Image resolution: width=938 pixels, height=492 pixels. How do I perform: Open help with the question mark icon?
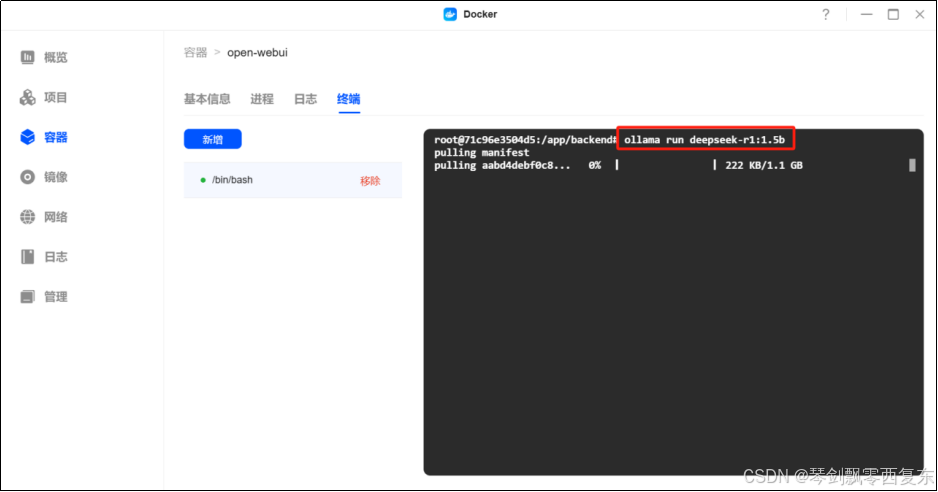(826, 14)
